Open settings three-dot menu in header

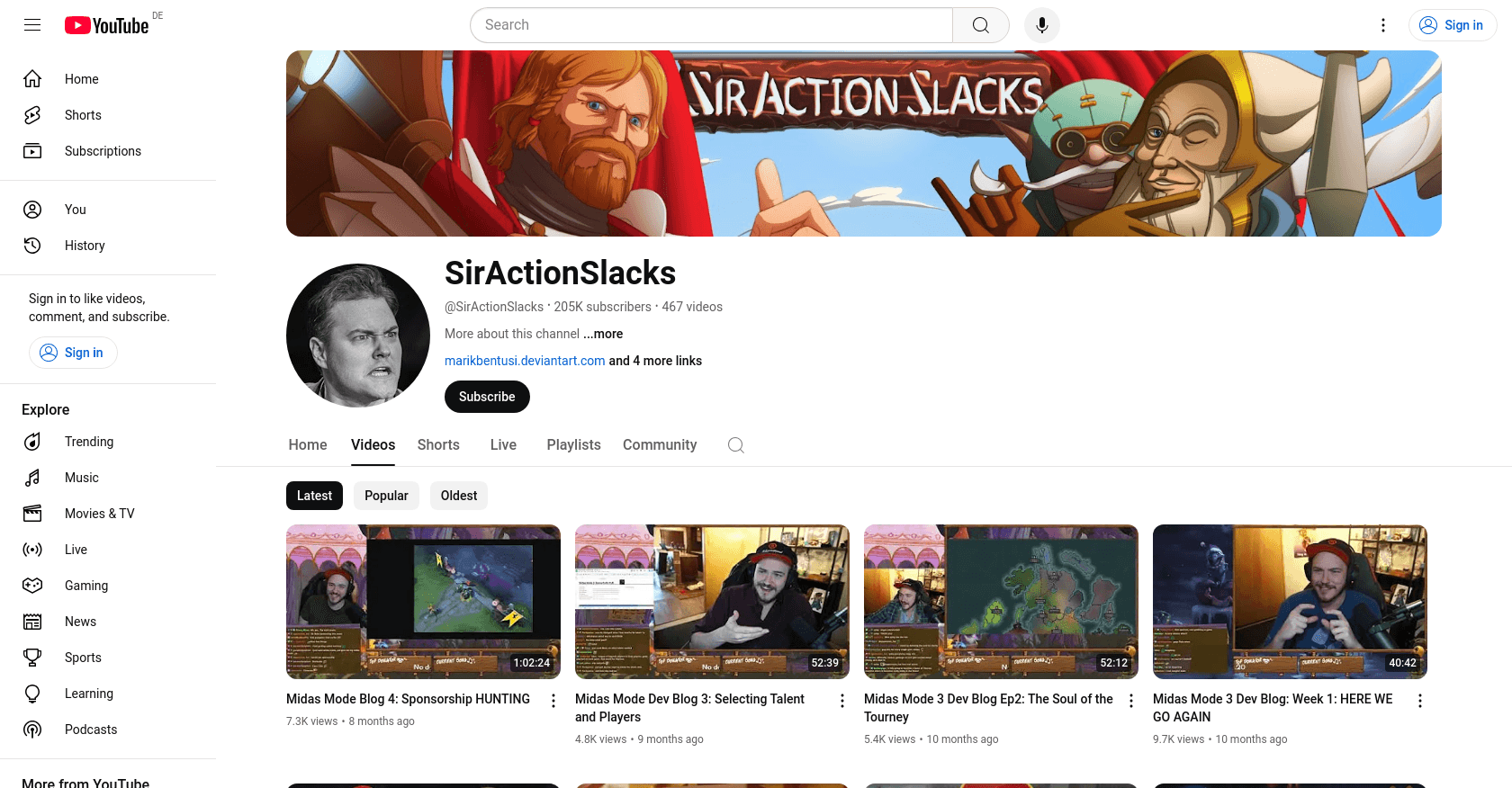[x=1383, y=25]
